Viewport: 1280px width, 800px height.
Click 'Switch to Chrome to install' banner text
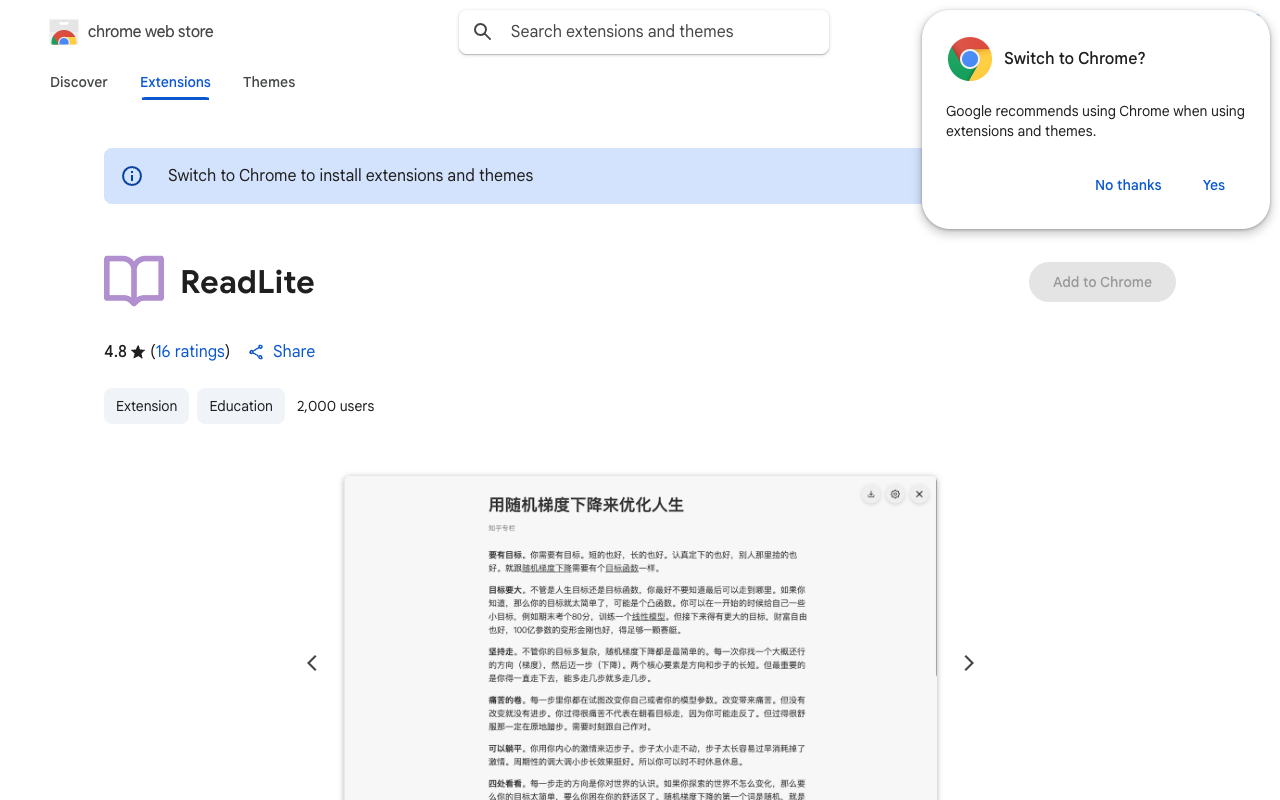click(350, 176)
